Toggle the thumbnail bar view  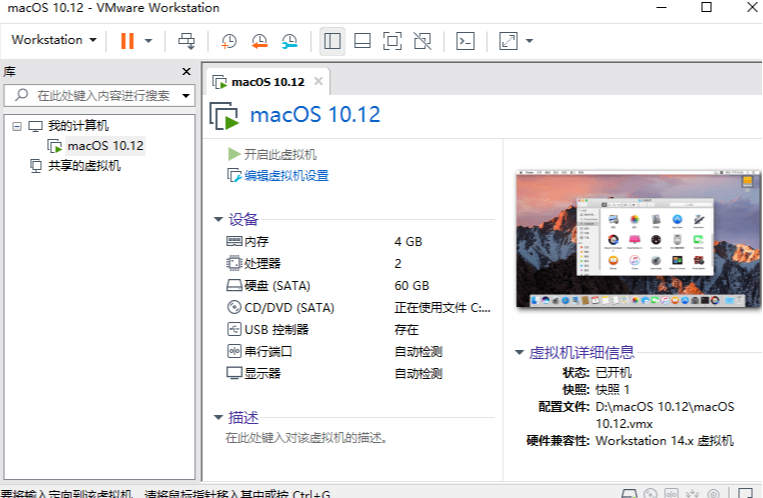pyautogui.click(x=363, y=41)
